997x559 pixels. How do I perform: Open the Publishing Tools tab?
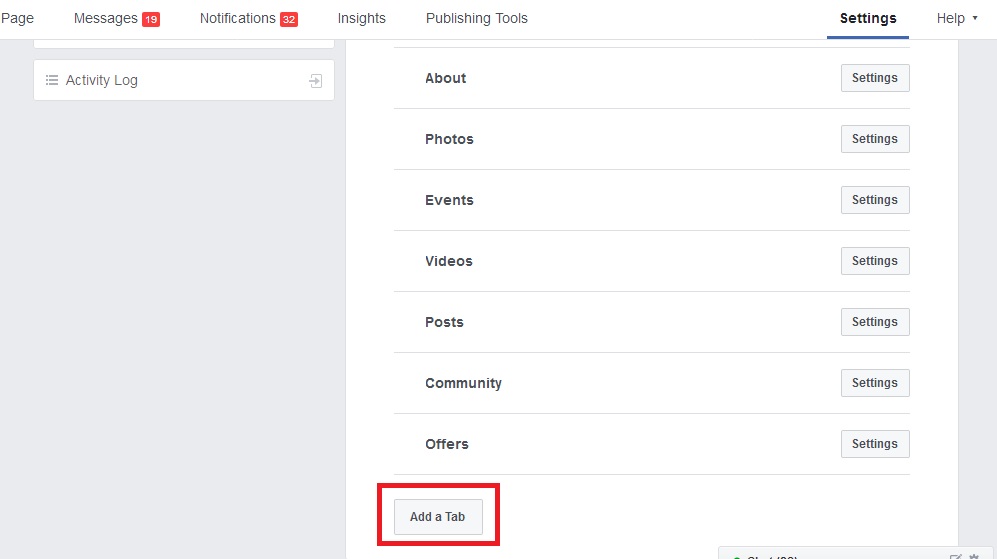[476, 18]
